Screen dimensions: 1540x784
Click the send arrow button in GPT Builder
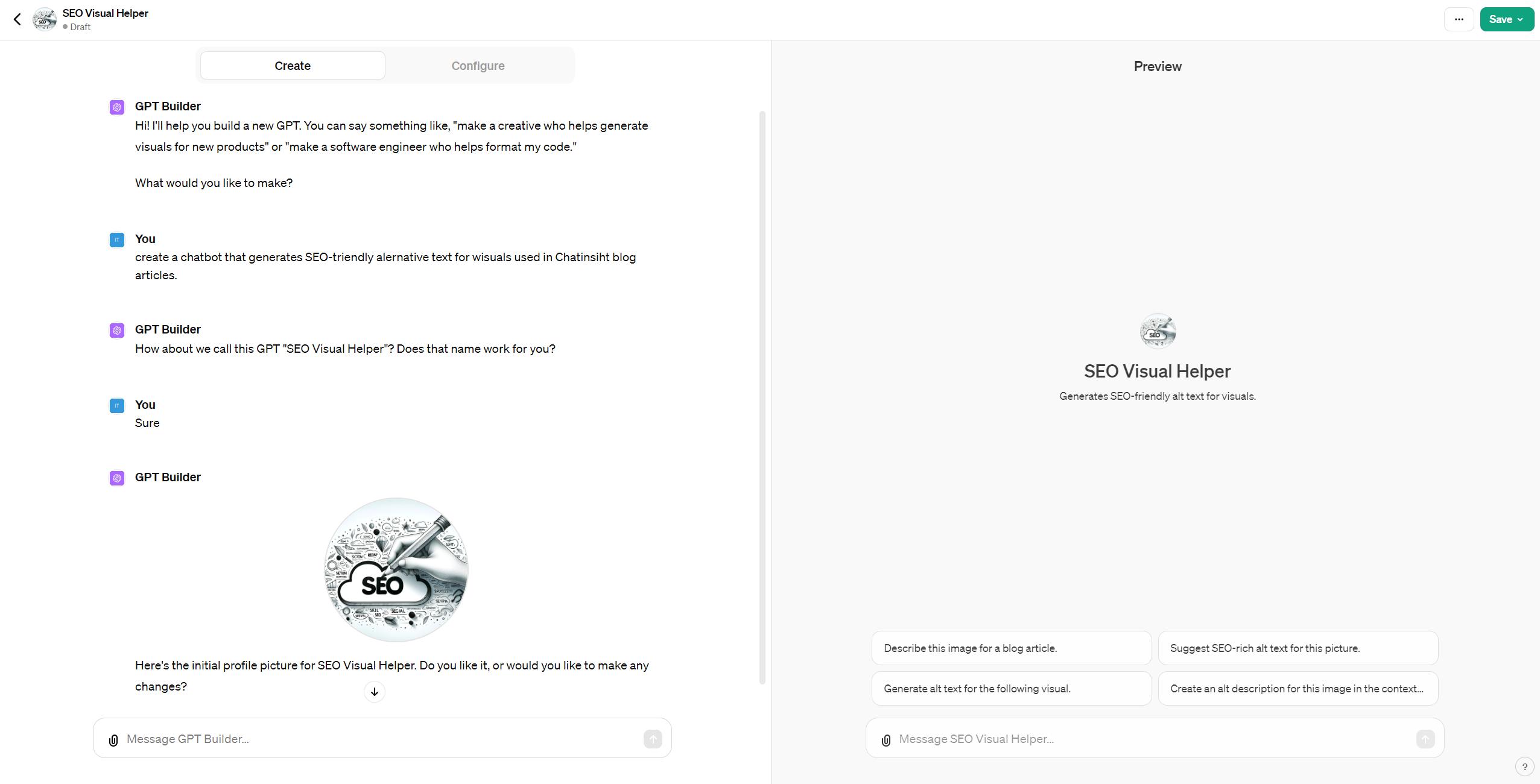652,739
